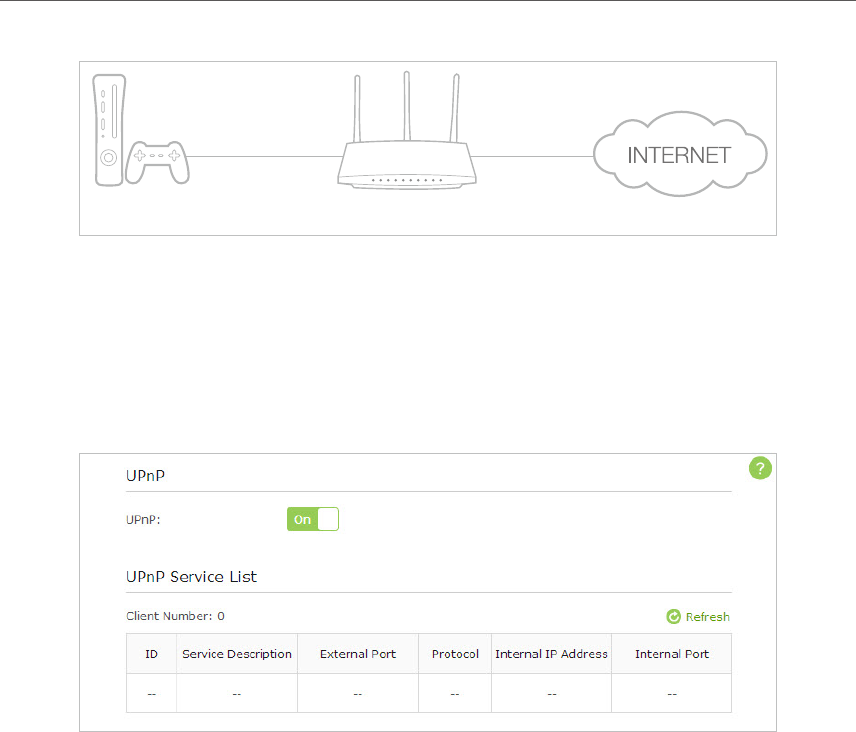
Task: Refresh the UPnP service list
Action: click(698, 617)
